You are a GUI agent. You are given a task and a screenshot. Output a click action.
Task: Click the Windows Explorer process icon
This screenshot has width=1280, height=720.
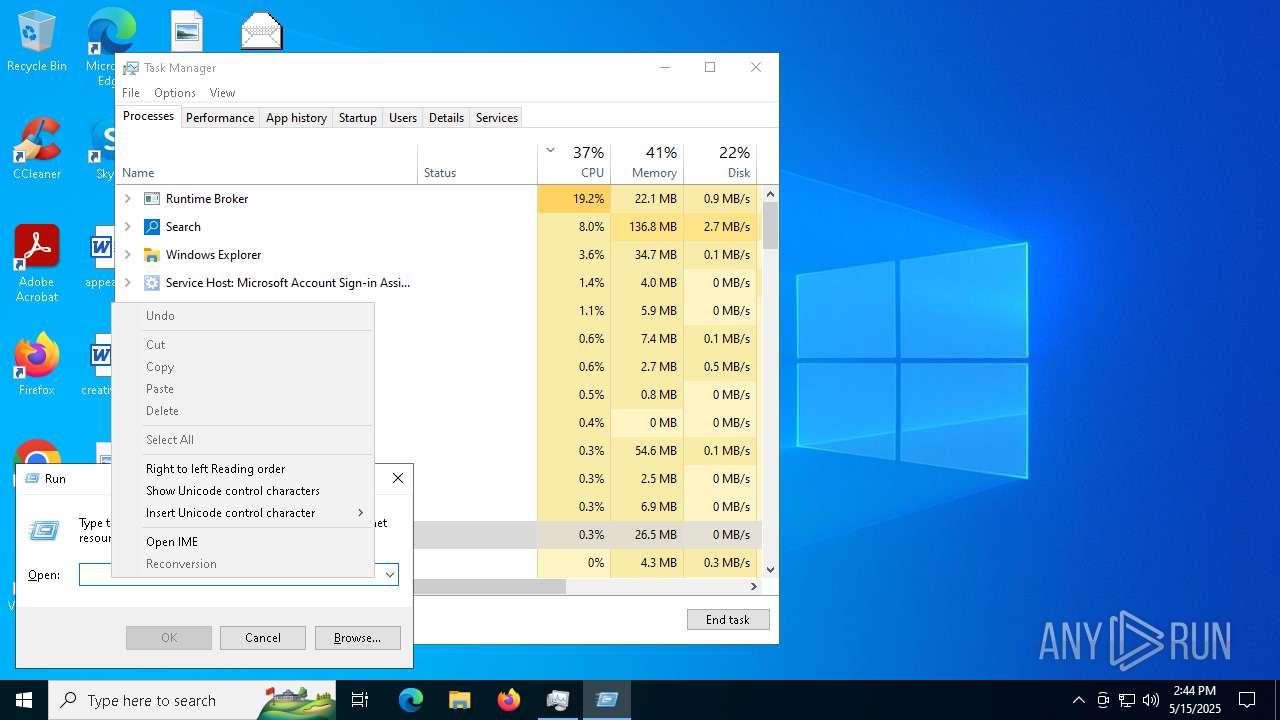(x=152, y=255)
